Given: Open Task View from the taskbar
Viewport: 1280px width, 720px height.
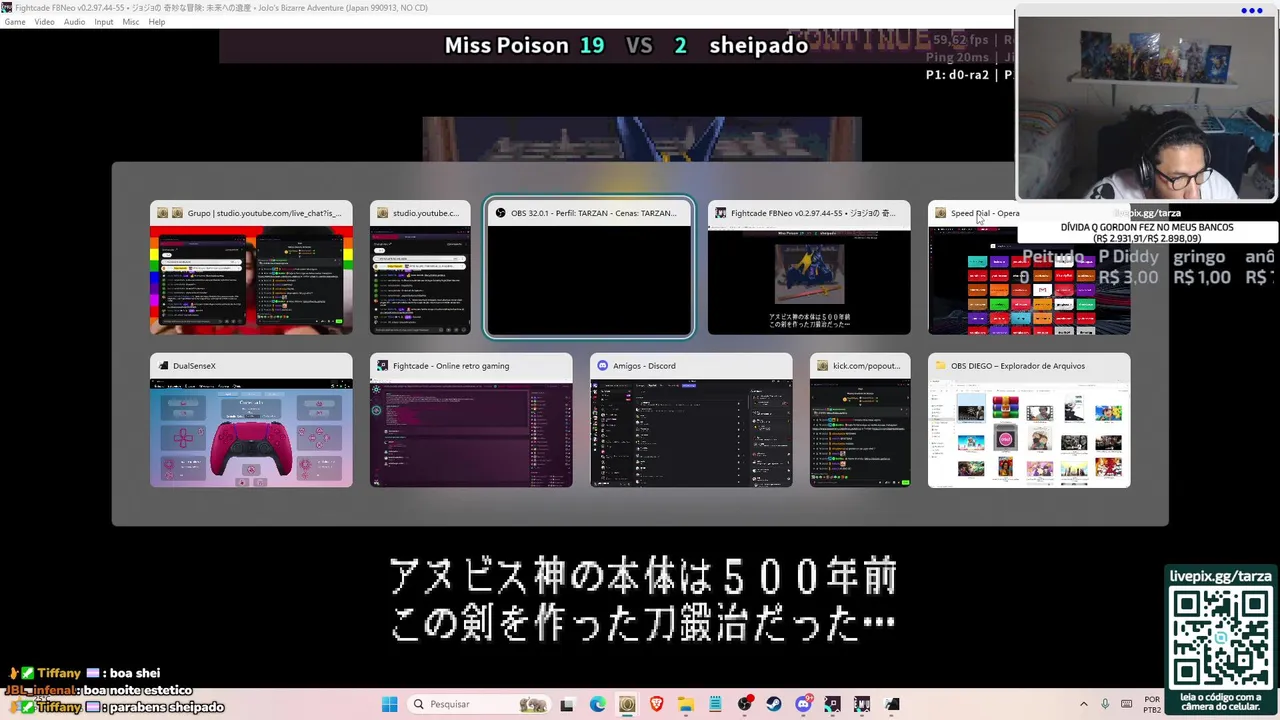Looking at the screenshot, I should click(567, 704).
